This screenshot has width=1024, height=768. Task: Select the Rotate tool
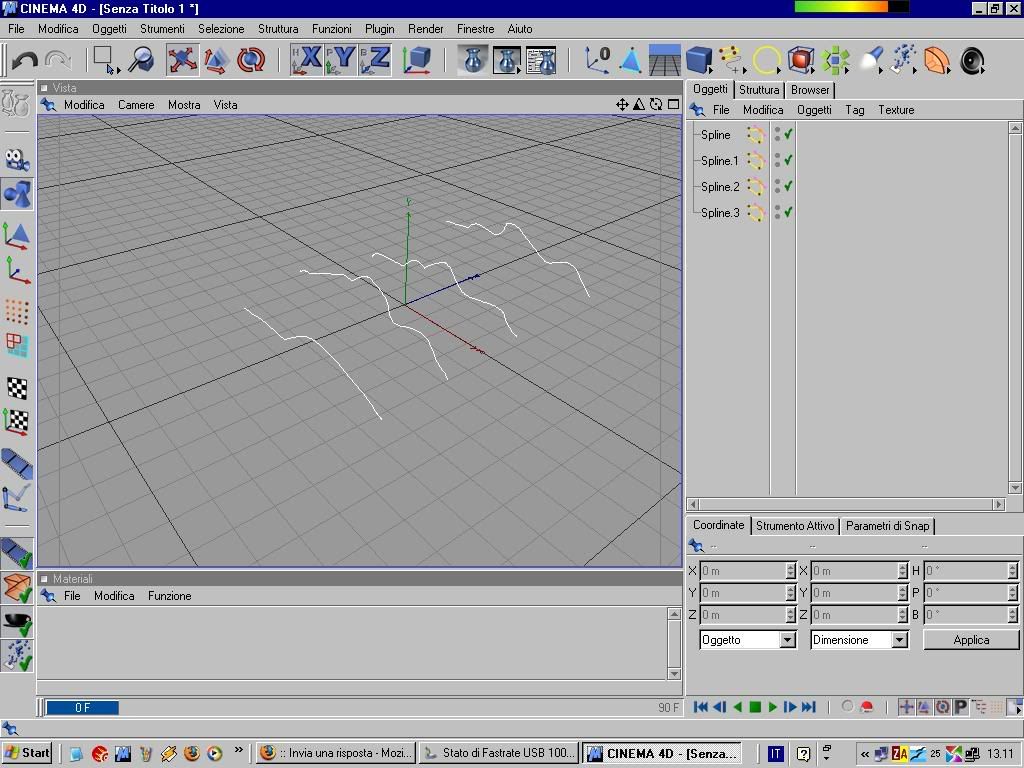tap(251, 60)
